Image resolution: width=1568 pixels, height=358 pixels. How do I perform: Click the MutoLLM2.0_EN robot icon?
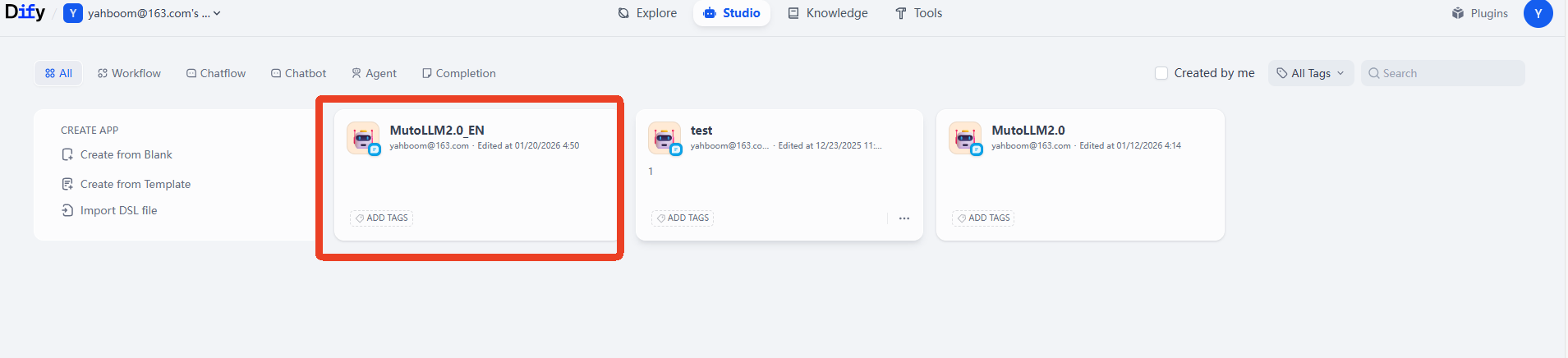pyautogui.click(x=363, y=138)
